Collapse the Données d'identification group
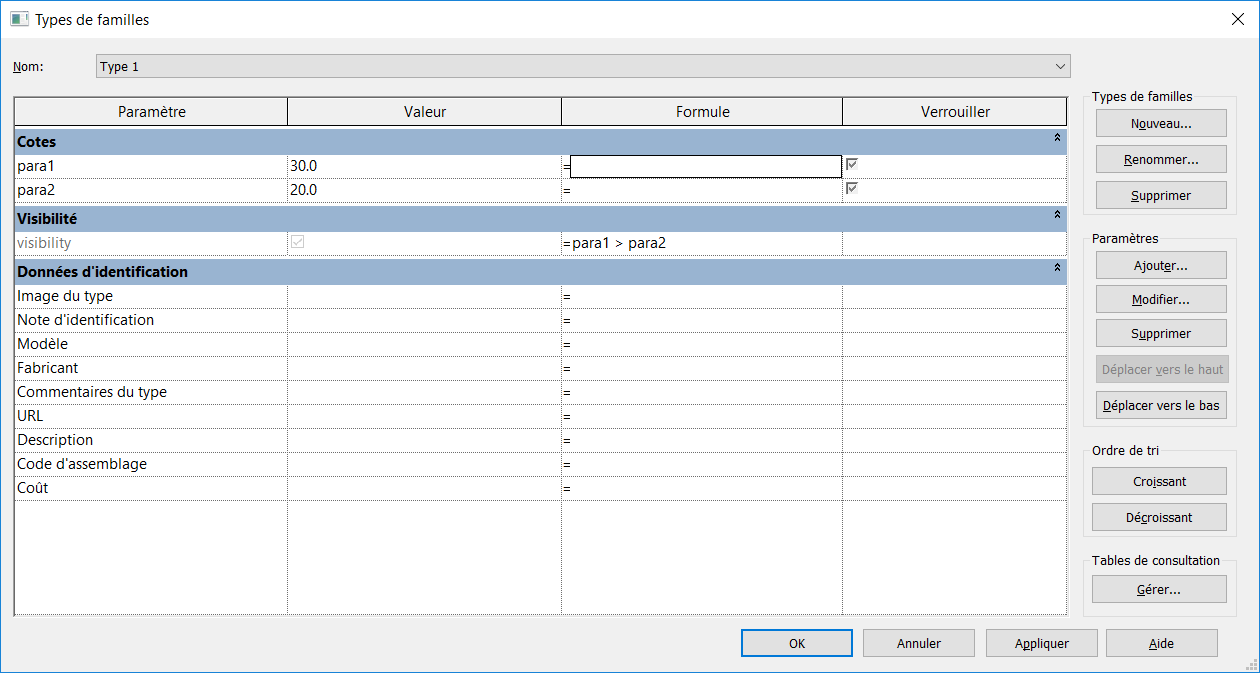 1056,268
